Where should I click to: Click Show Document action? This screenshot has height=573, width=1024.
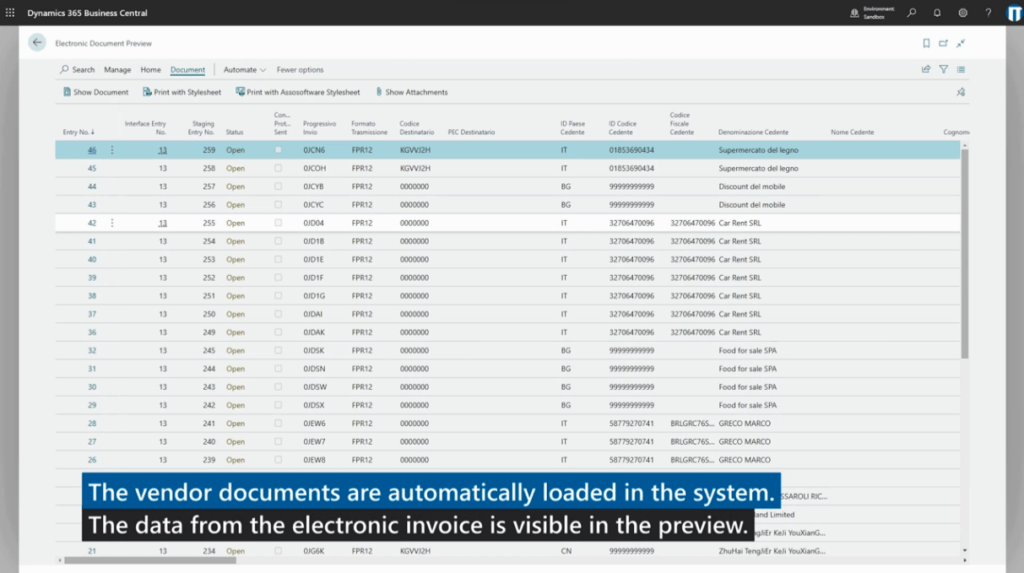95,92
